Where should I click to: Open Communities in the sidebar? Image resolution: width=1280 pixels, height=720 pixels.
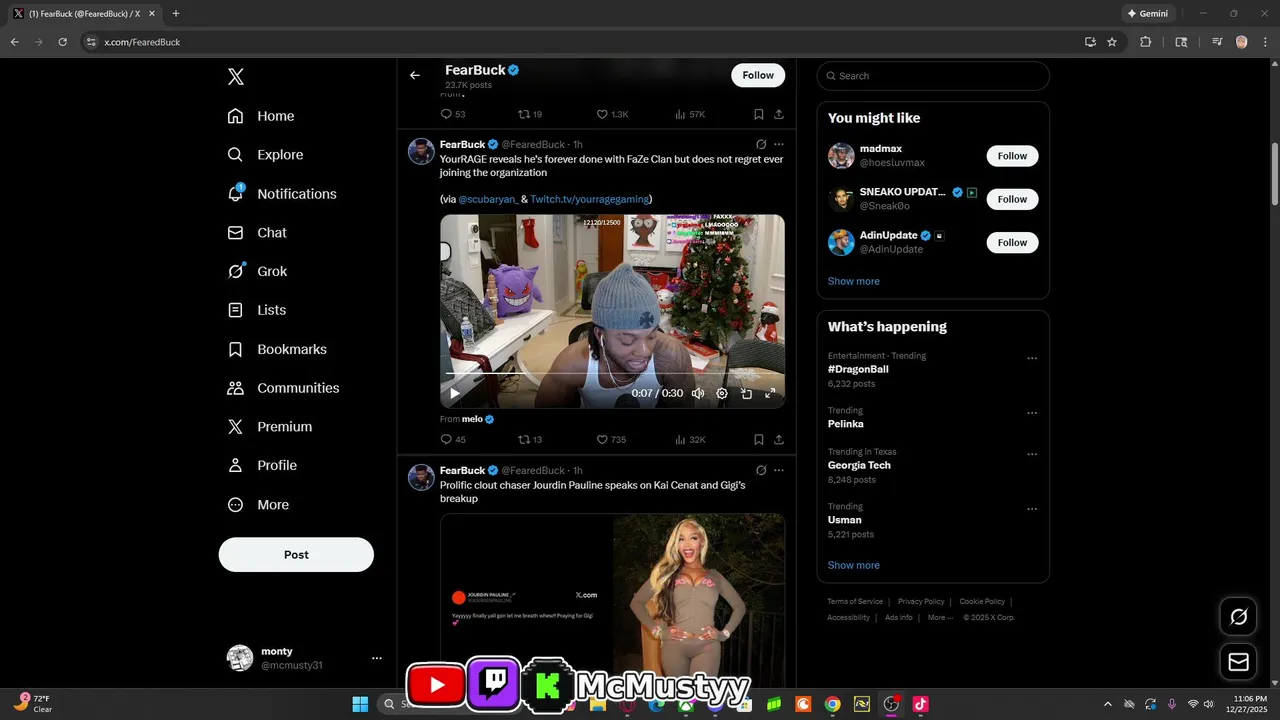pos(283,388)
